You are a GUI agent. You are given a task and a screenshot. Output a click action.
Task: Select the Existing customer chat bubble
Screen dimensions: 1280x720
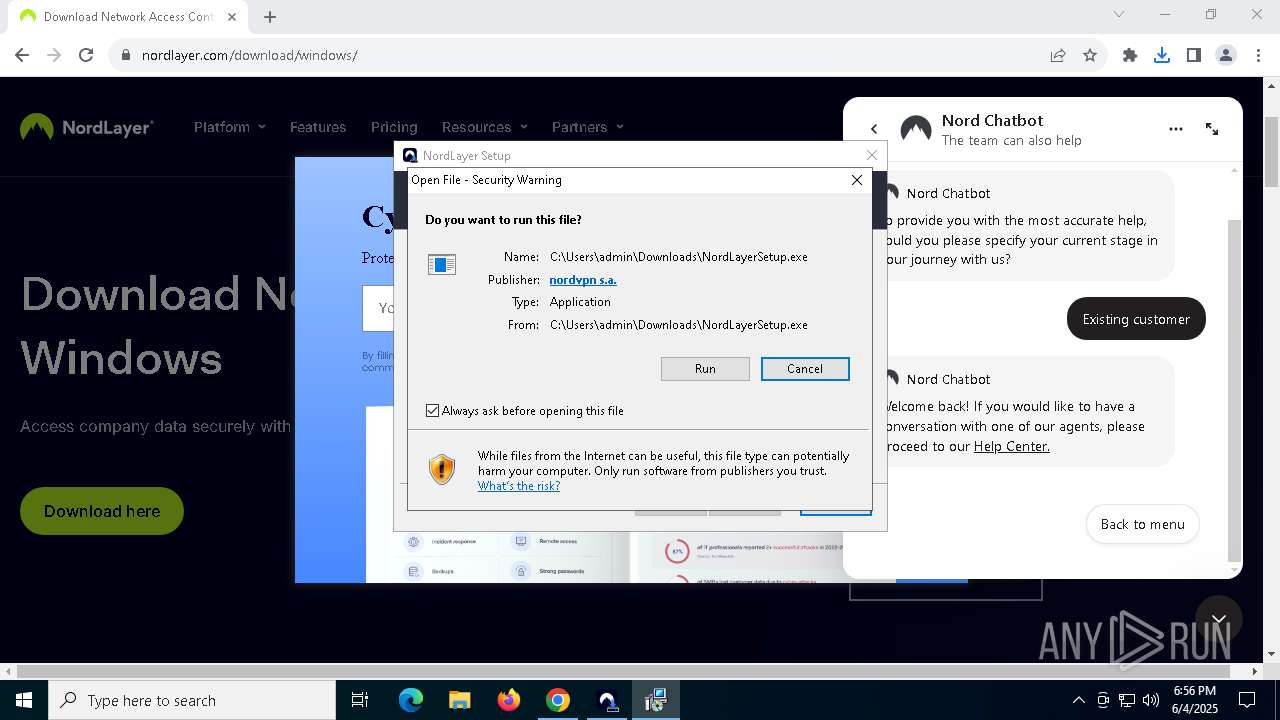1136,319
